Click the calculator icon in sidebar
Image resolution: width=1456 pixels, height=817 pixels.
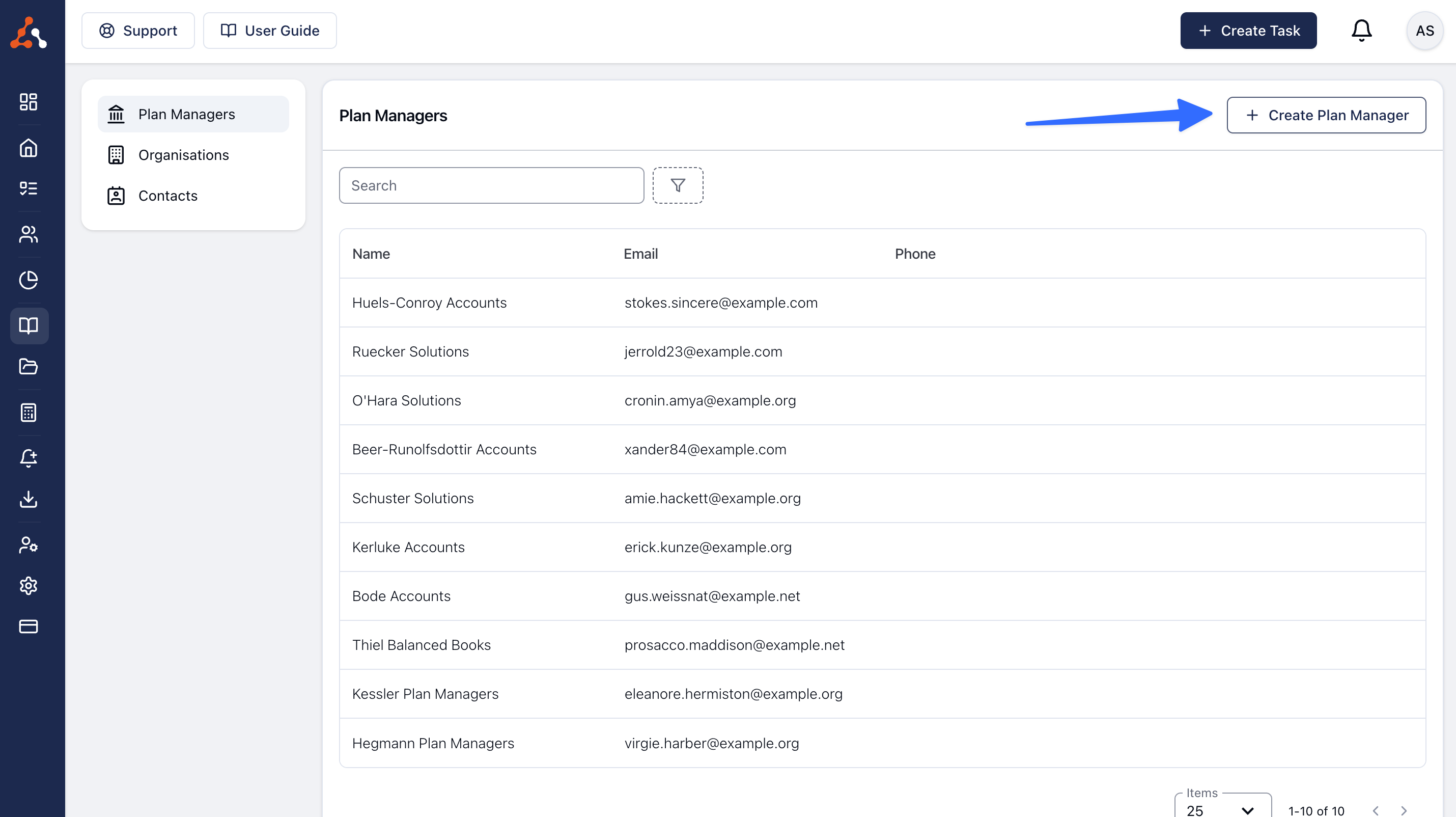pyautogui.click(x=29, y=412)
